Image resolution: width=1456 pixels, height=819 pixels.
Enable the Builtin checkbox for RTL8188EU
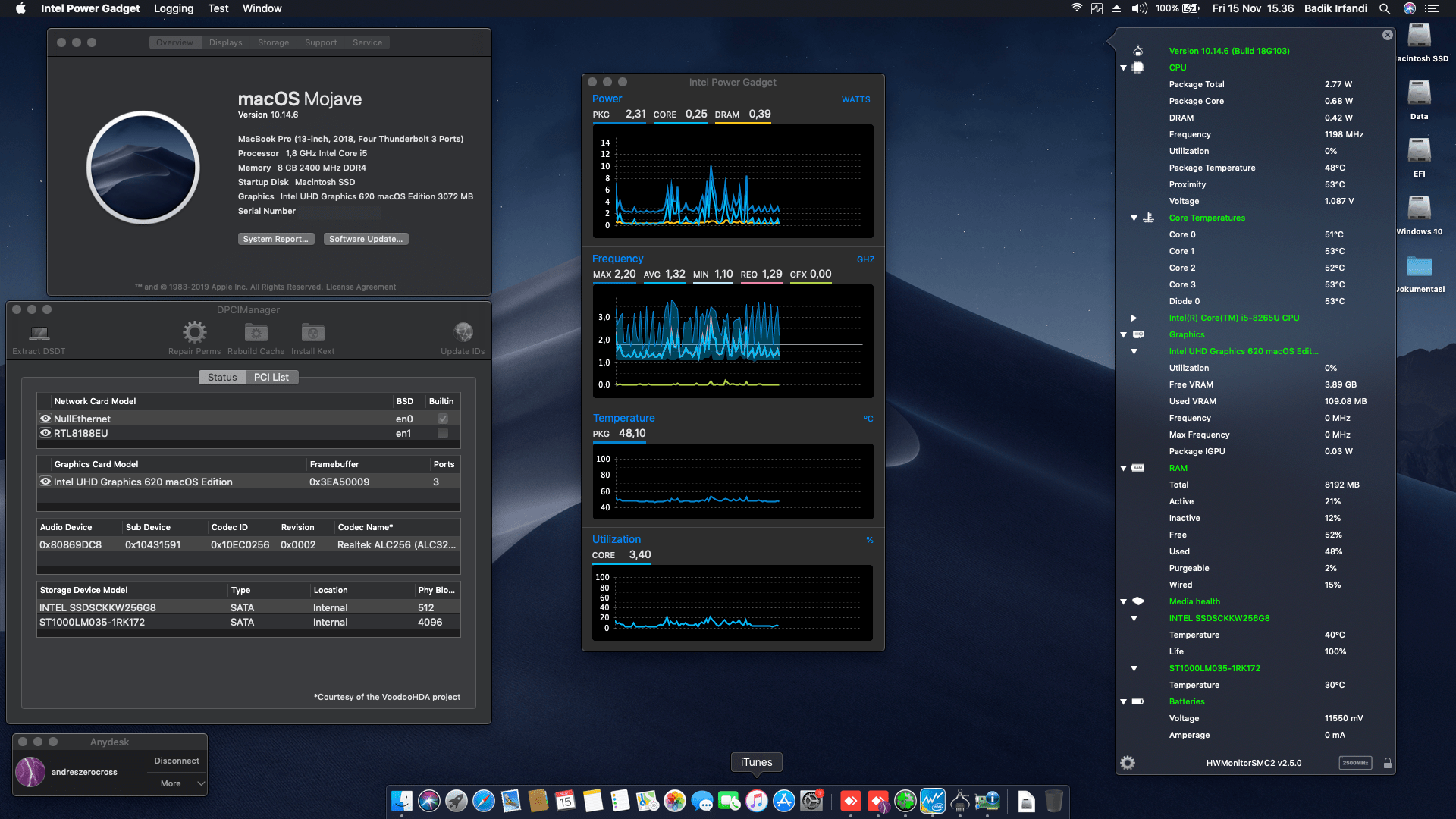(x=442, y=433)
